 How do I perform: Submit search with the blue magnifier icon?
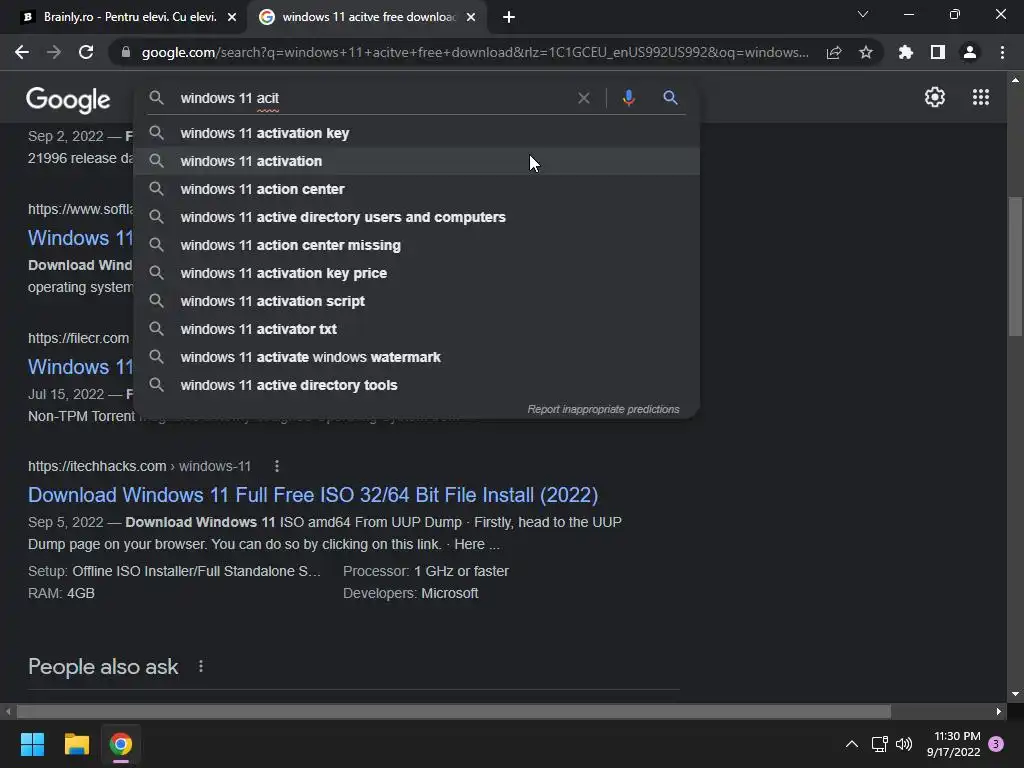(x=670, y=98)
